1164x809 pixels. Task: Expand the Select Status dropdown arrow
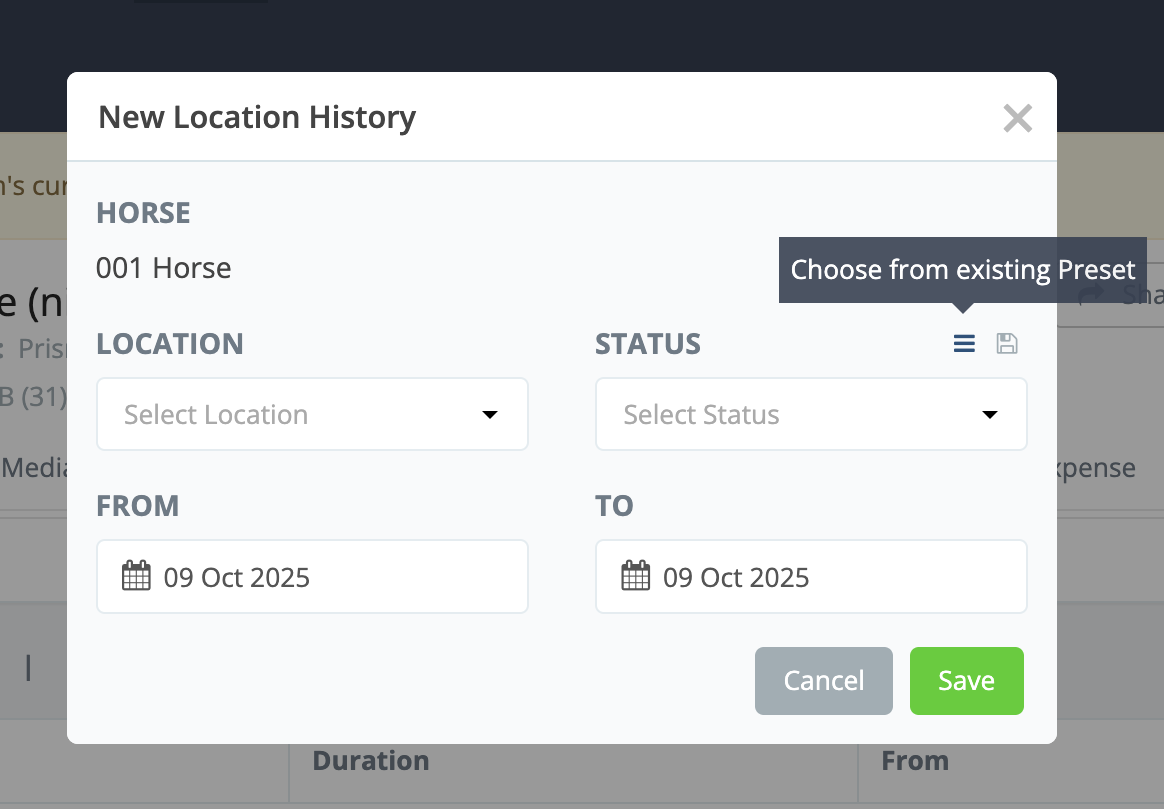[x=989, y=415]
